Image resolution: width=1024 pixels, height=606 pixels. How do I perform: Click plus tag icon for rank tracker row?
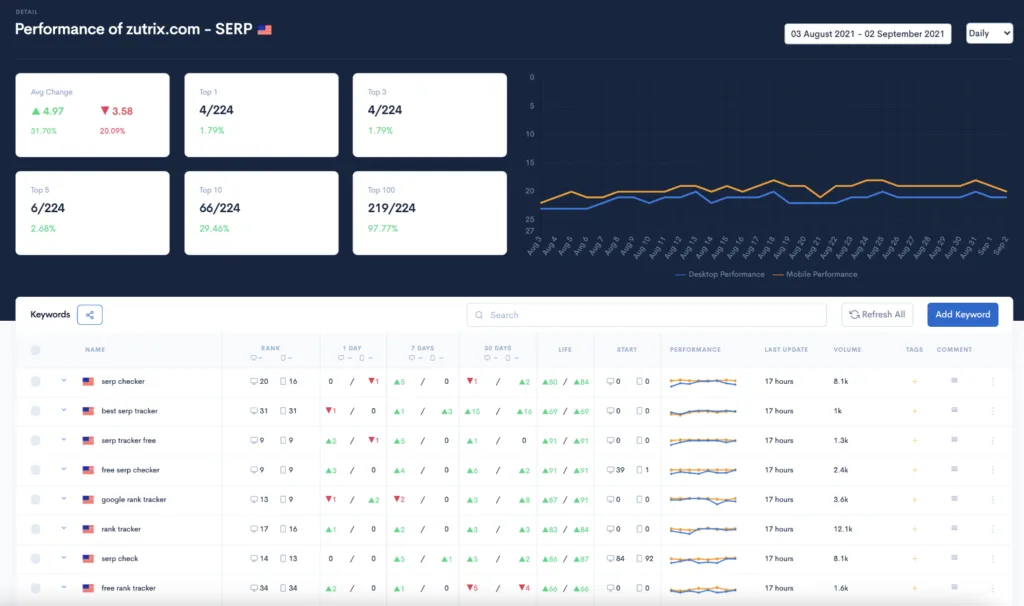point(913,529)
